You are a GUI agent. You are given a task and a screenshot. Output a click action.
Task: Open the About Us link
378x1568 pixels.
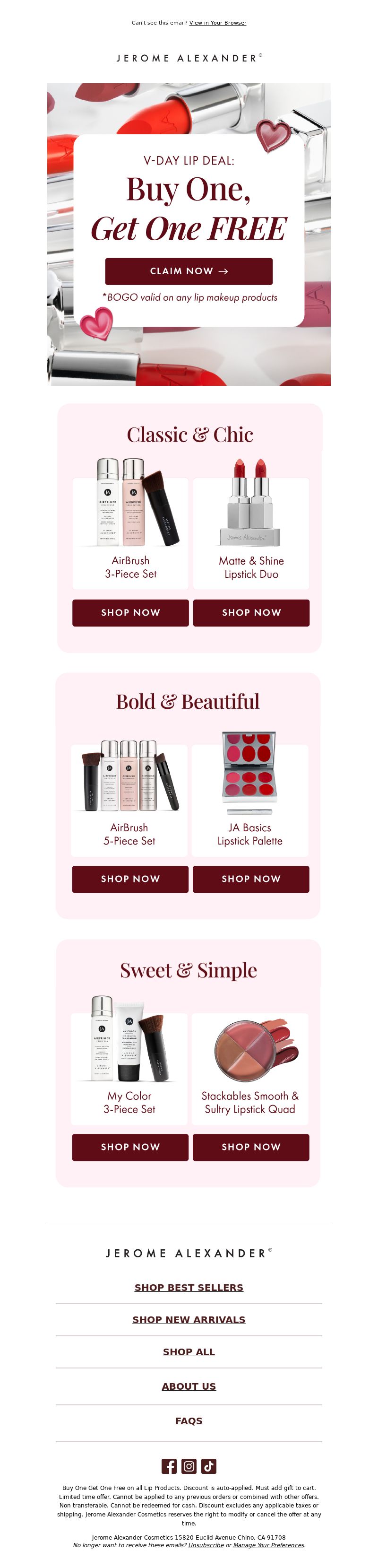(x=189, y=1386)
